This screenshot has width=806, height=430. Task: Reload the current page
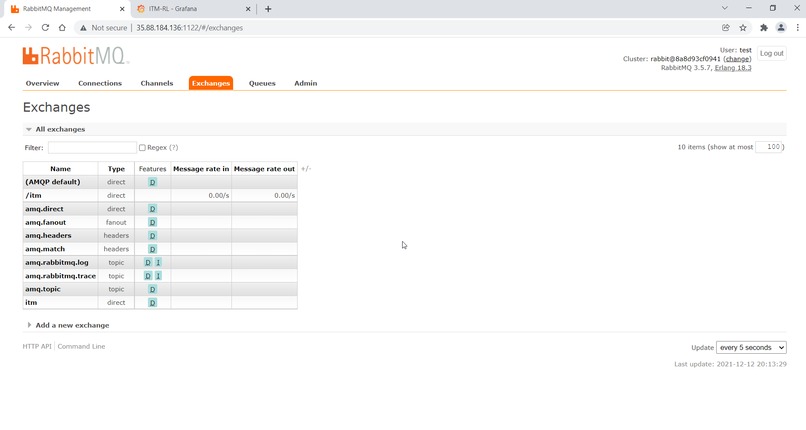pyautogui.click(x=45, y=28)
